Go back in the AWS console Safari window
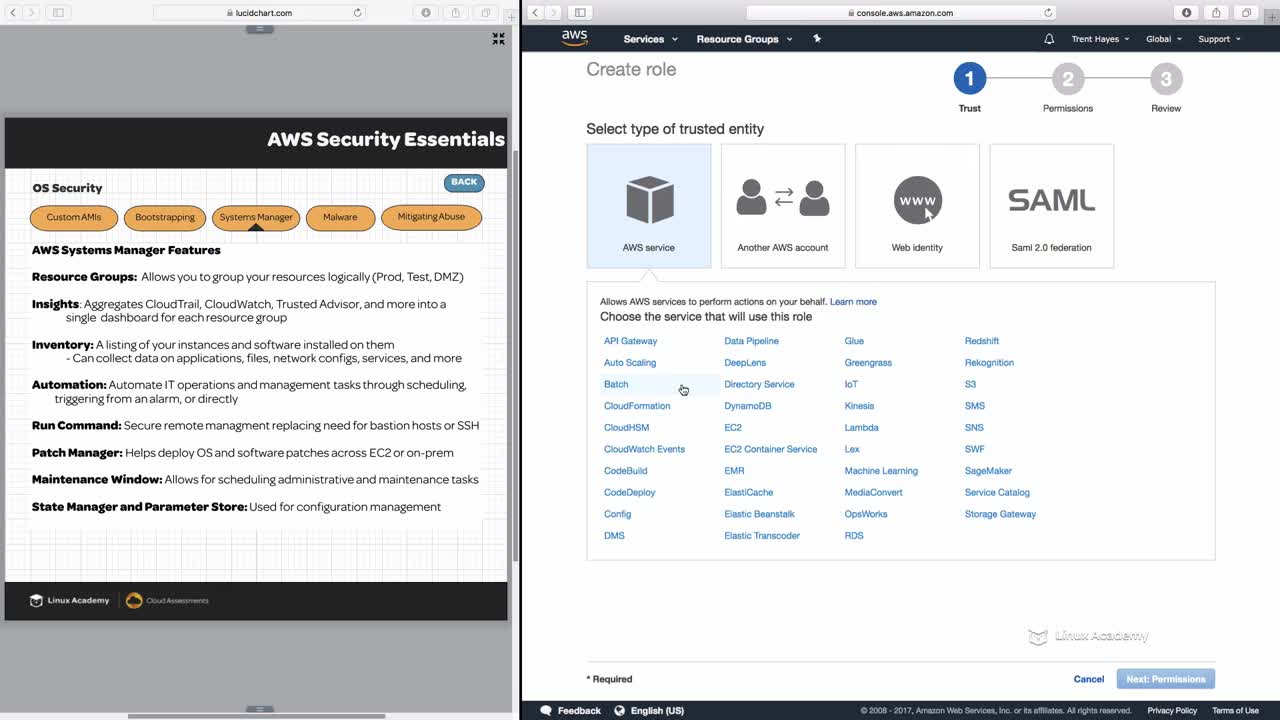 535,13
